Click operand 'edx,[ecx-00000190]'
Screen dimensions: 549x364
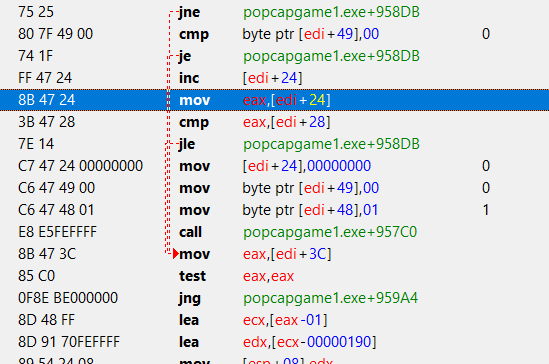pyautogui.click(x=310, y=342)
